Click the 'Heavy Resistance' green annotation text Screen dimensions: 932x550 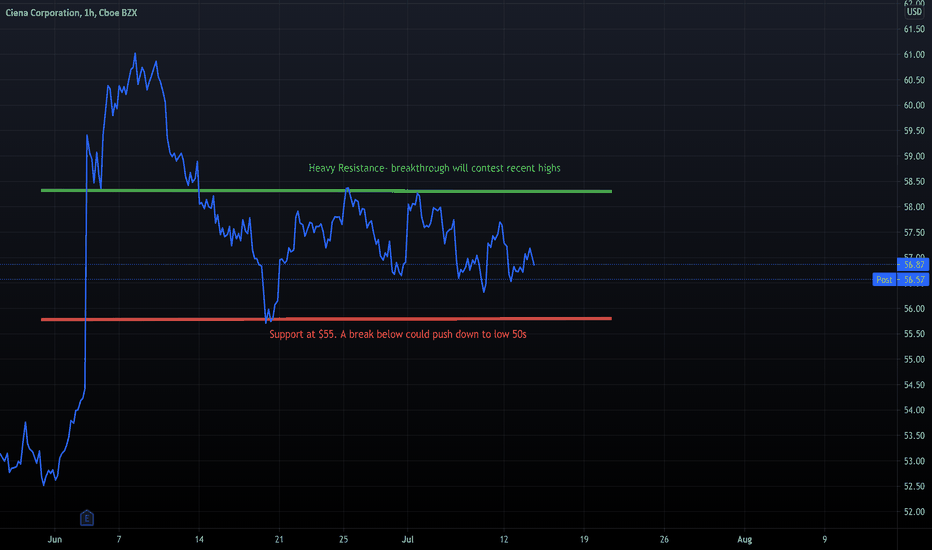coord(434,168)
